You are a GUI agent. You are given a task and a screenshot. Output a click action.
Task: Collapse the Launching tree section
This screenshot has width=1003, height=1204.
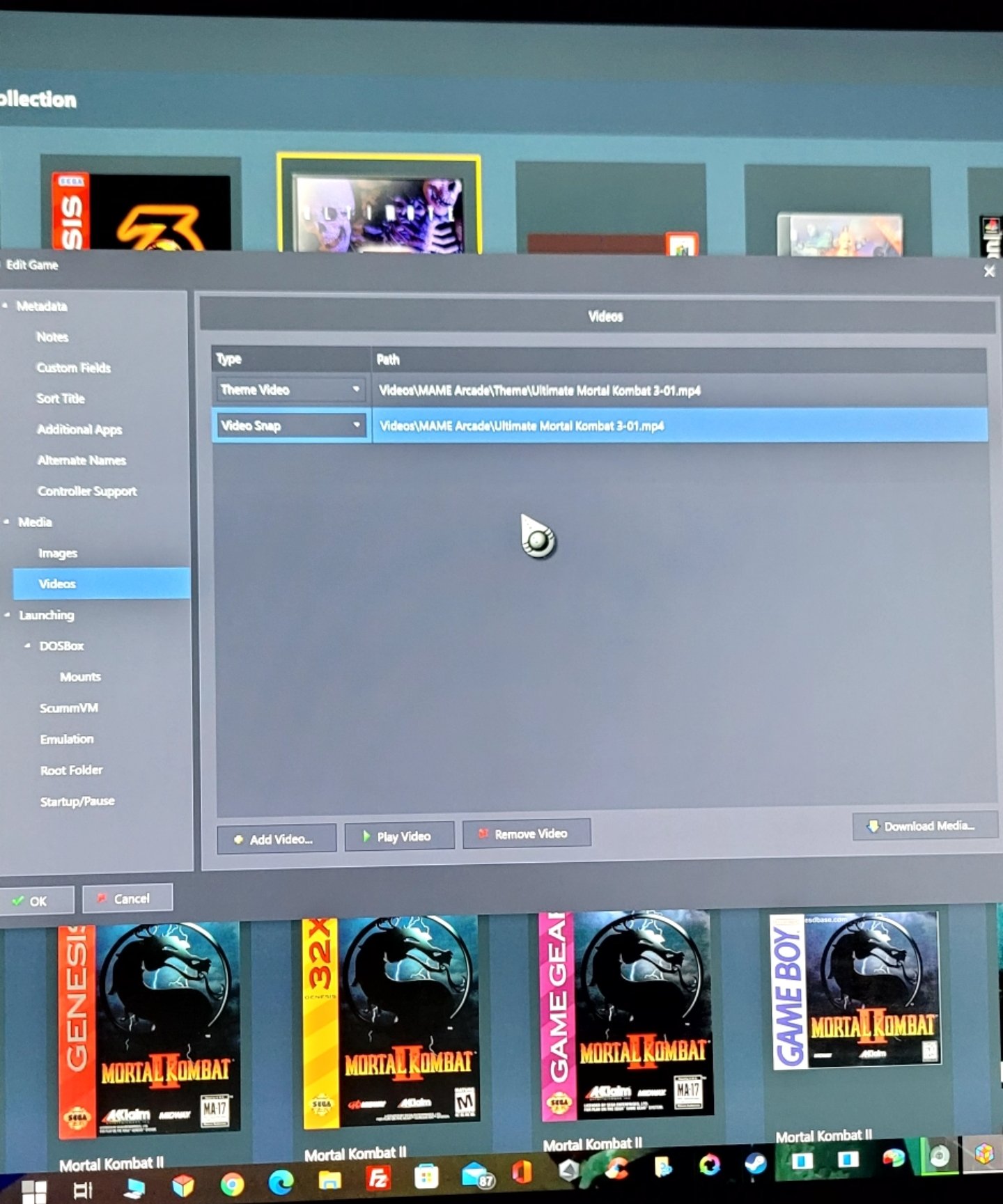coord(8,615)
